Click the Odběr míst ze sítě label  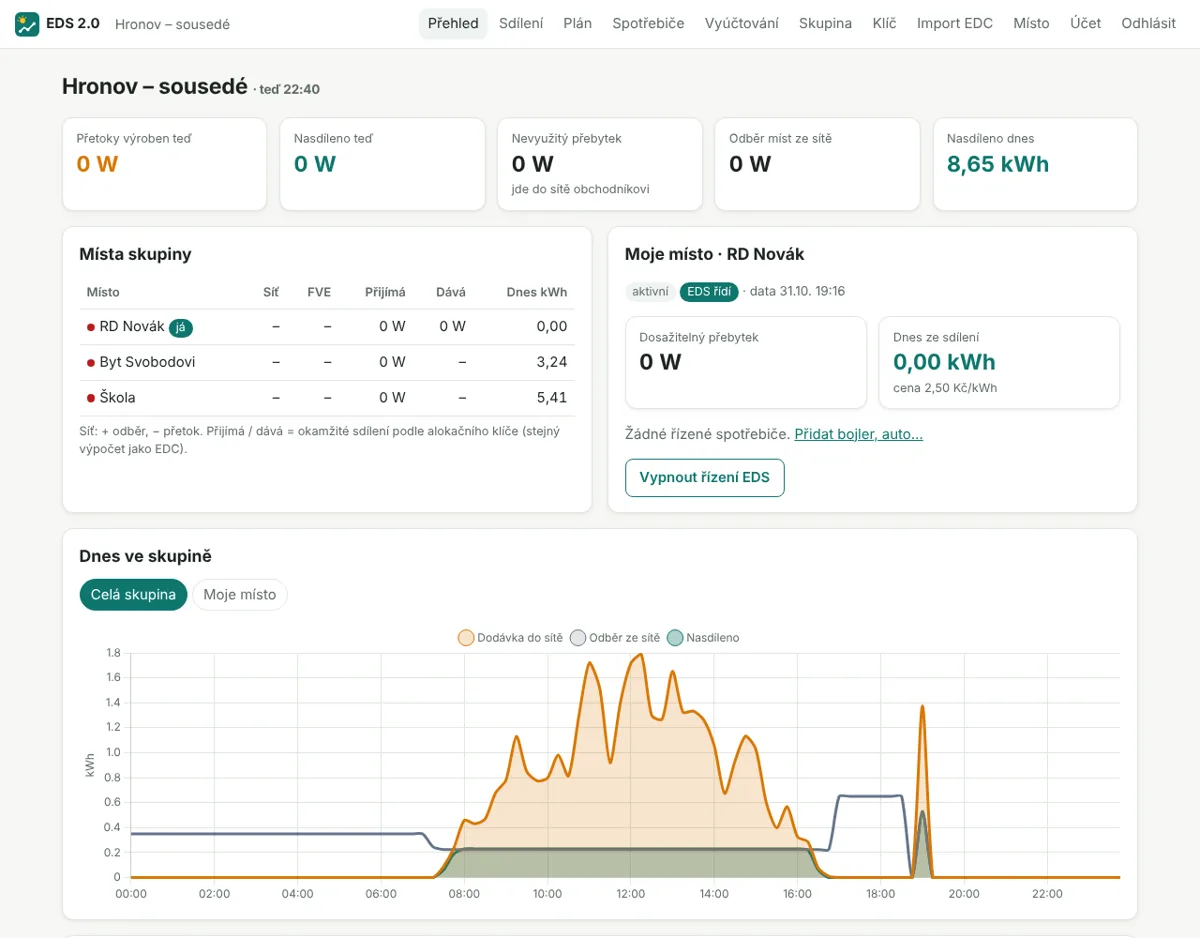[x=781, y=138]
